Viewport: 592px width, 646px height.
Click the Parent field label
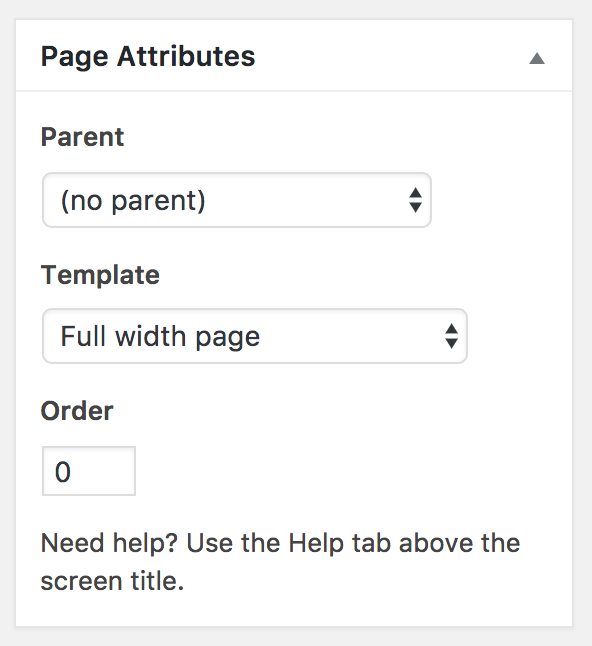coord(82,137)
